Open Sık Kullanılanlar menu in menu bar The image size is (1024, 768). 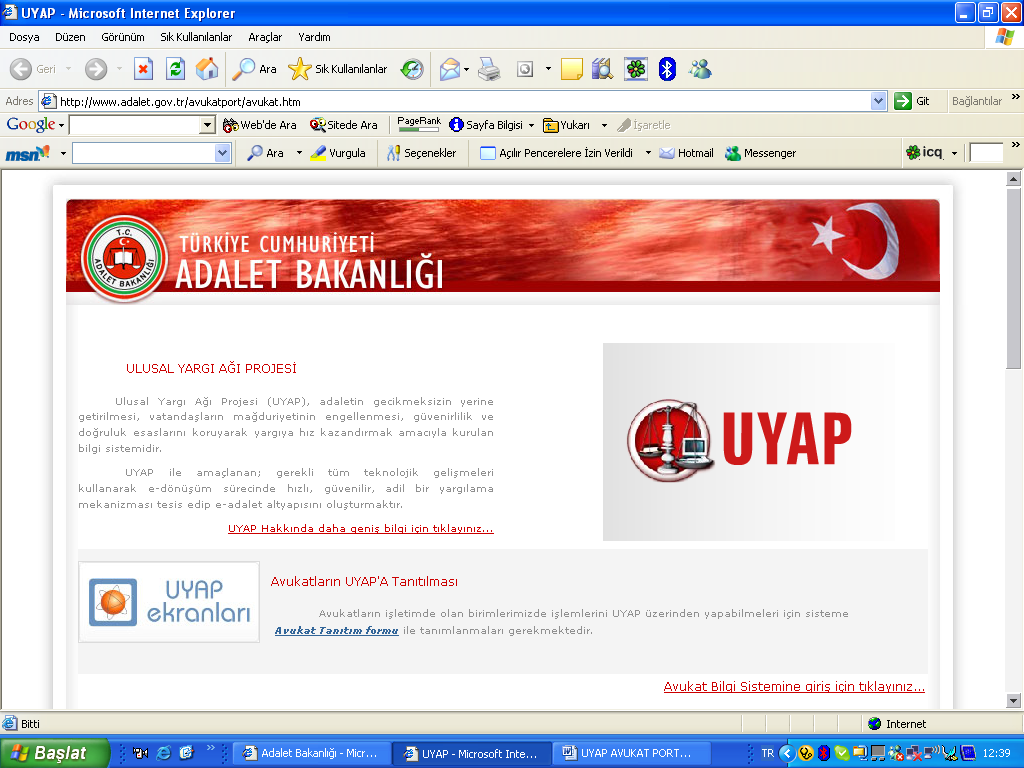[196, 37]
